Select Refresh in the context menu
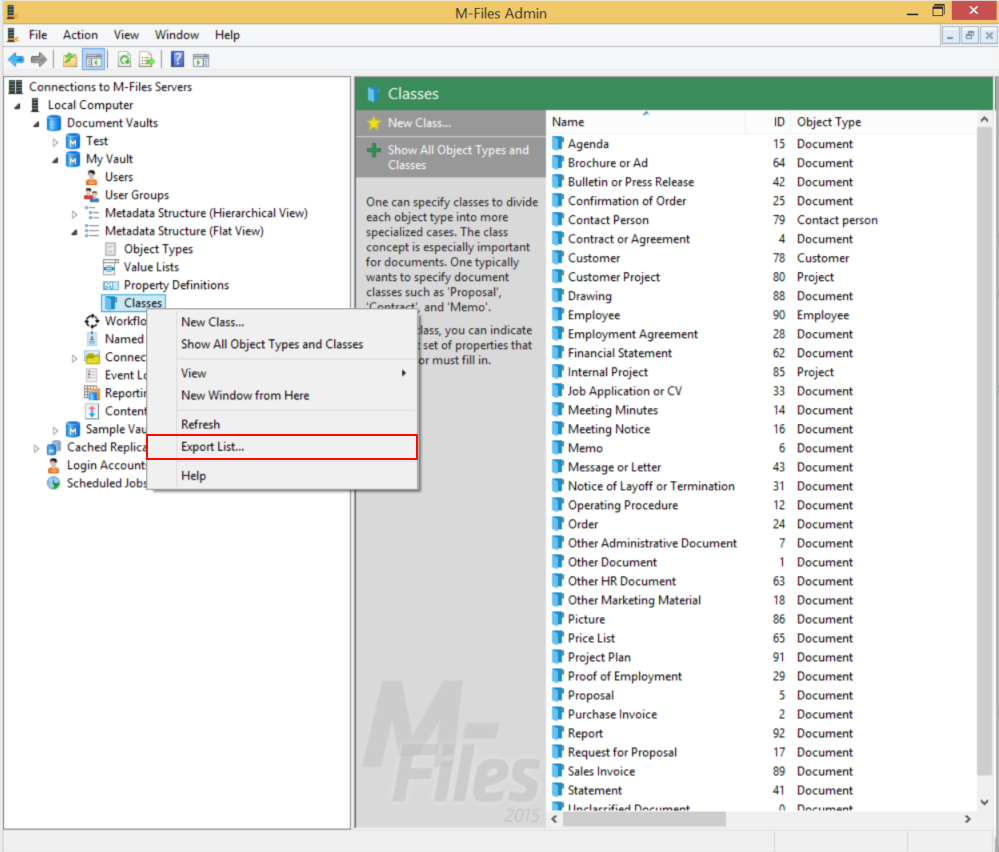The width and height of the screenshot is (999, 852). click(x=200, y=423)
